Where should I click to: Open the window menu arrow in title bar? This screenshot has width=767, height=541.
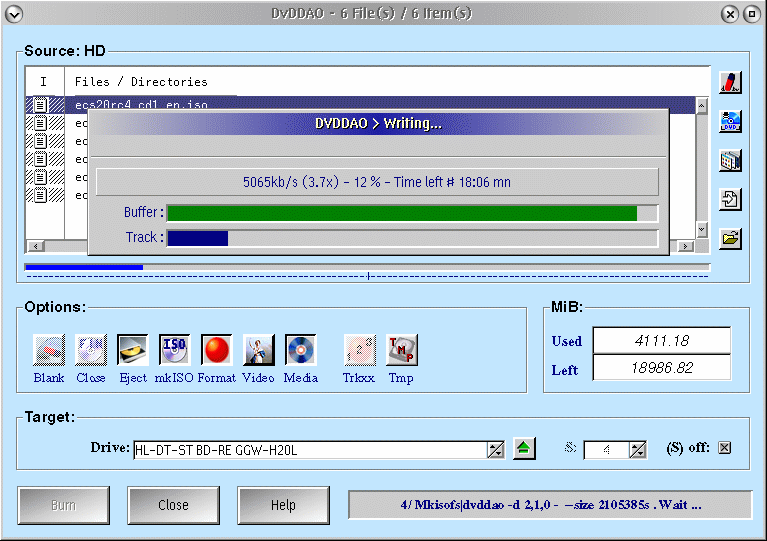(x=14, y=14)
